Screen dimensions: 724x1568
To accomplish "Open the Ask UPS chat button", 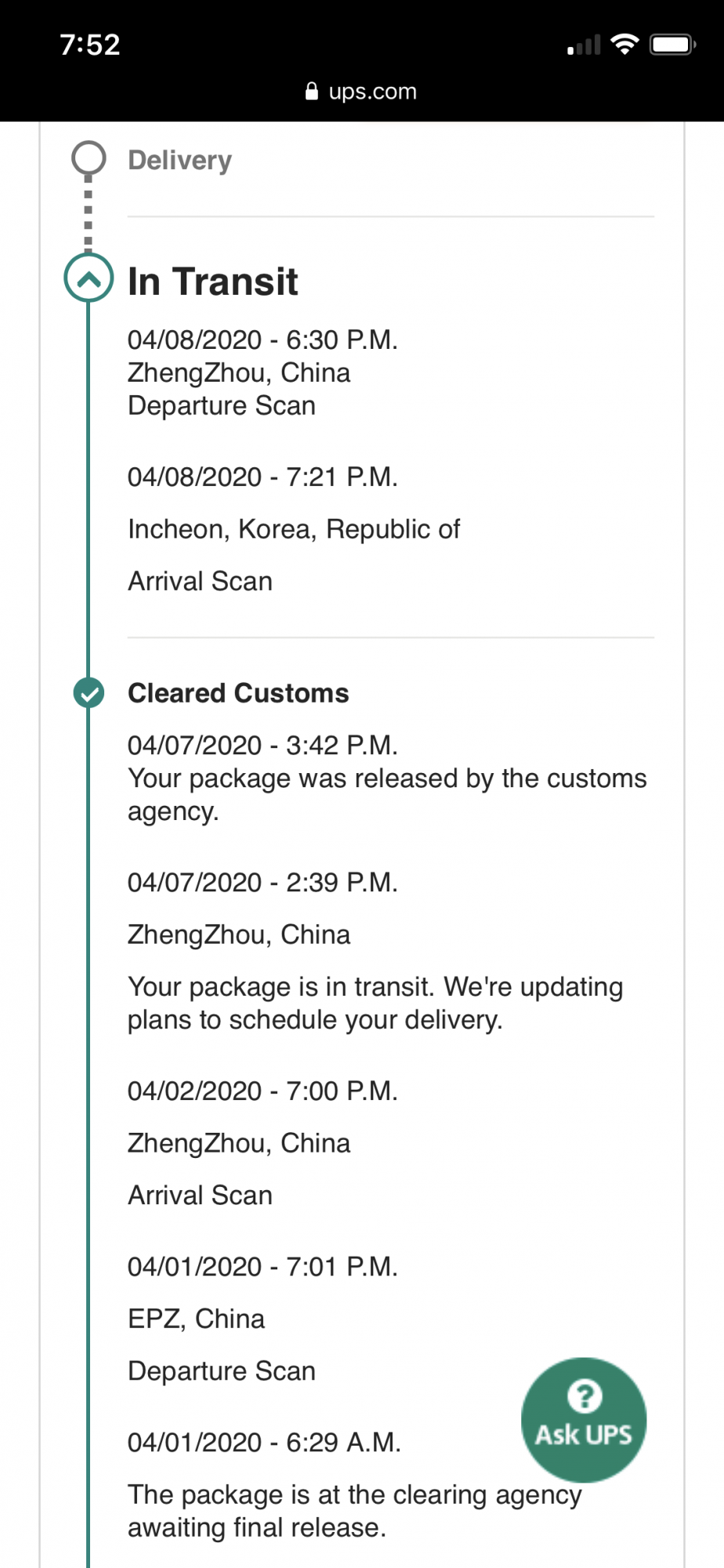I will click(x=584, y=1420).
